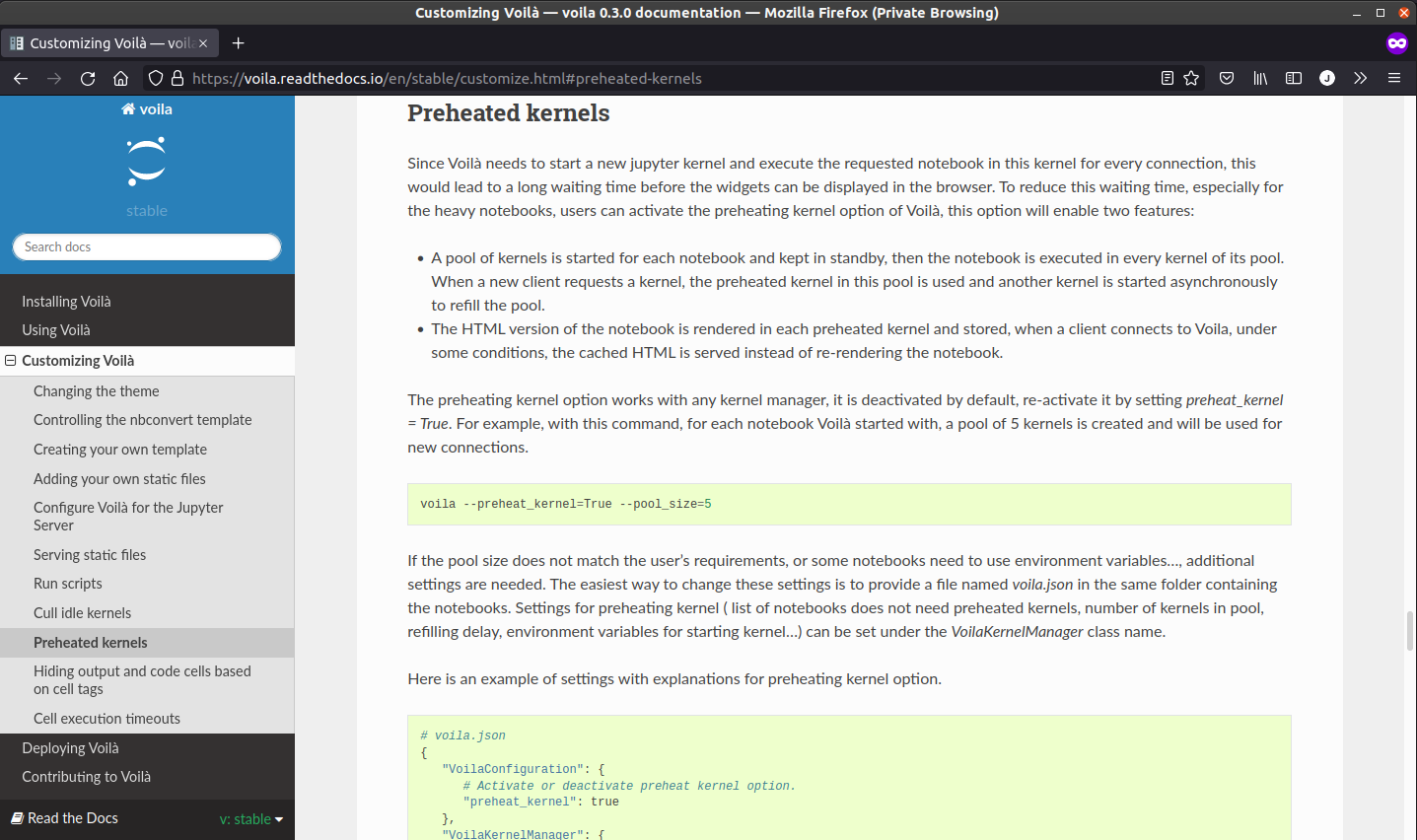1417x840 pixels.
Task: Open the shield tracking protection icon
Action: click(155, 78)
